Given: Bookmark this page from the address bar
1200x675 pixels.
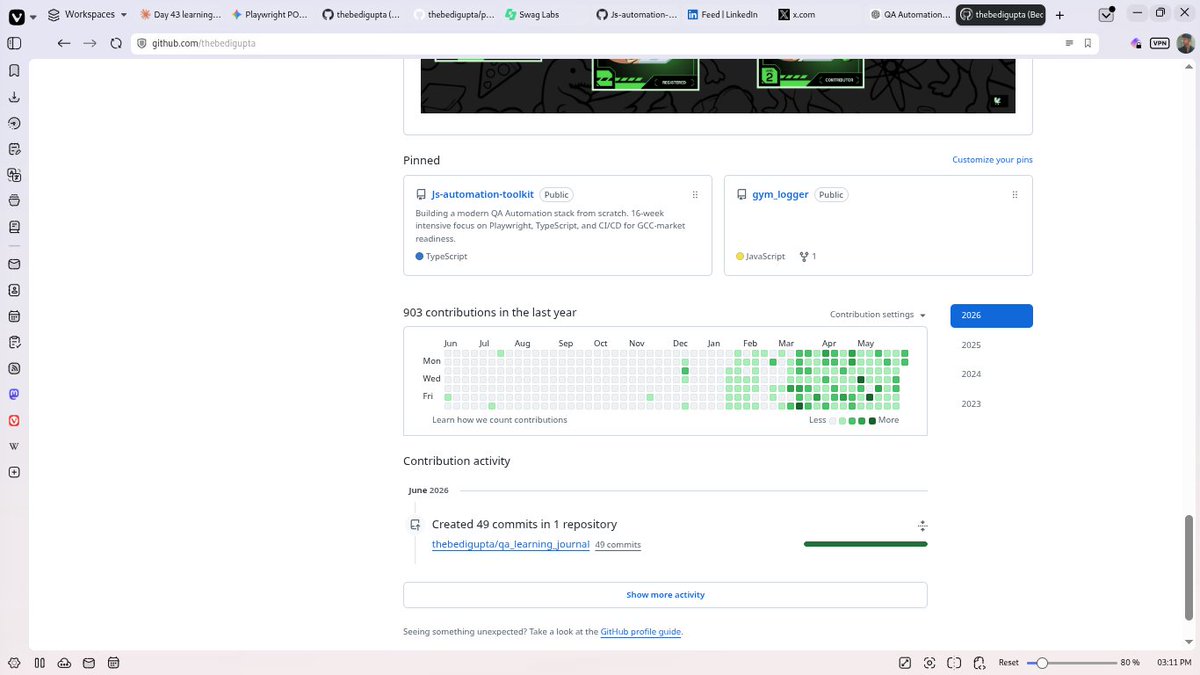Looking at the screenshot, I should (x=1088, y=43).
